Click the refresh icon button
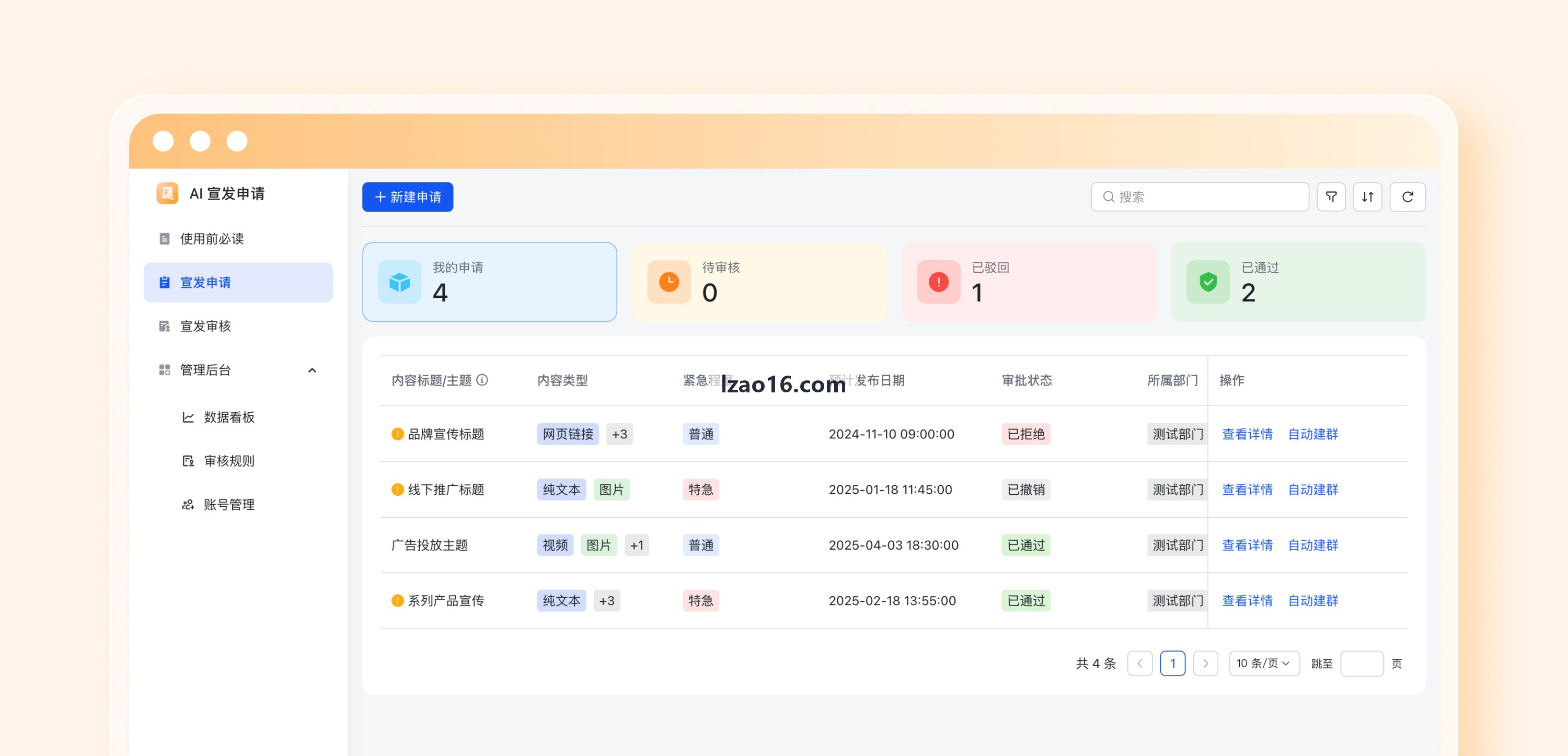 coord(1408,196)
